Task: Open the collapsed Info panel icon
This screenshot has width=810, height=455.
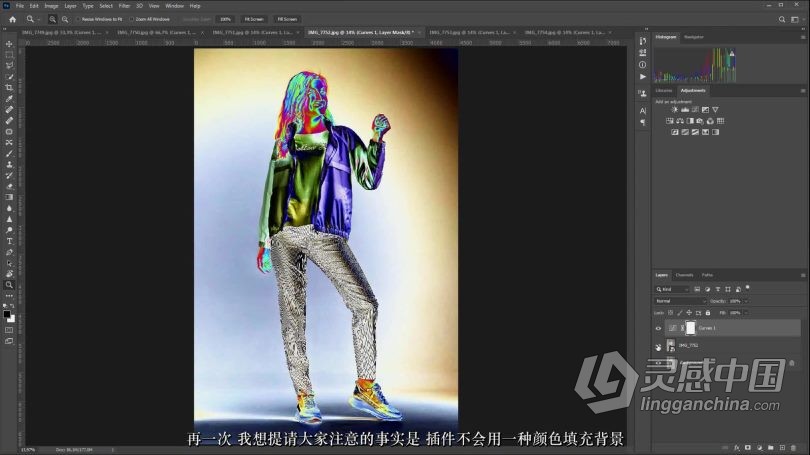Action: point(642,65)
